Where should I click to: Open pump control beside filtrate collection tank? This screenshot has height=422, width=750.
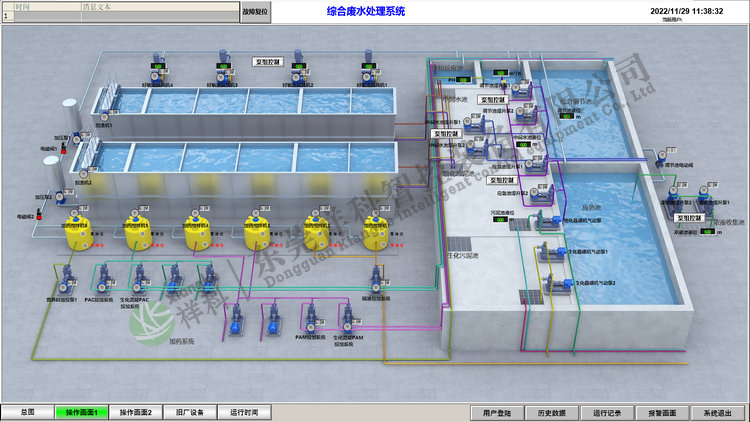[691, 217]
